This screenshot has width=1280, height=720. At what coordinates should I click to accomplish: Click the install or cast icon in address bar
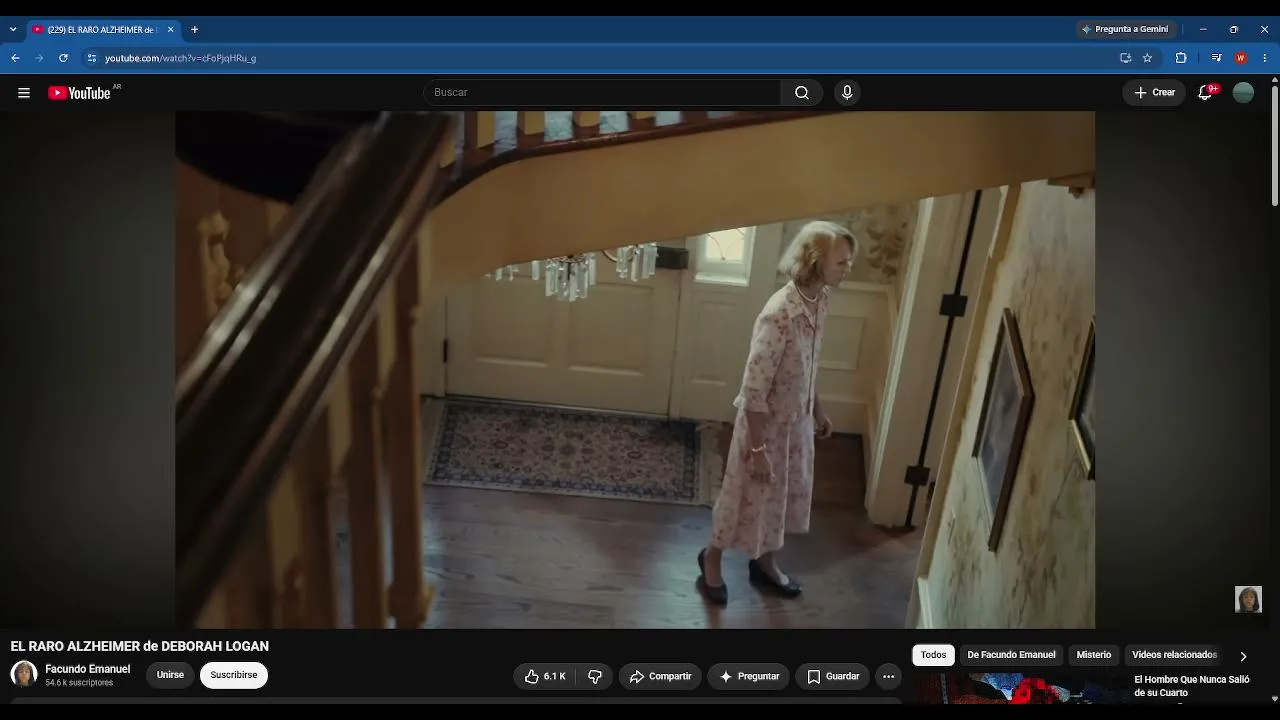click(x=1125, y=58)
